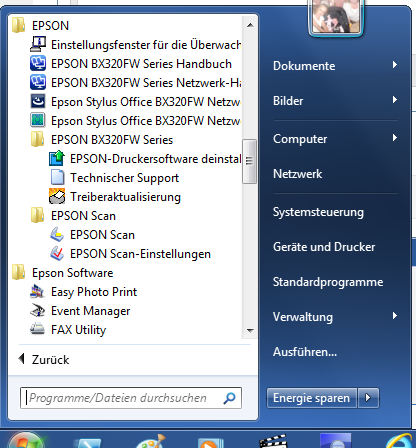Click the program list scroll-up arrow
416x448 pixels.
point(250,25)
